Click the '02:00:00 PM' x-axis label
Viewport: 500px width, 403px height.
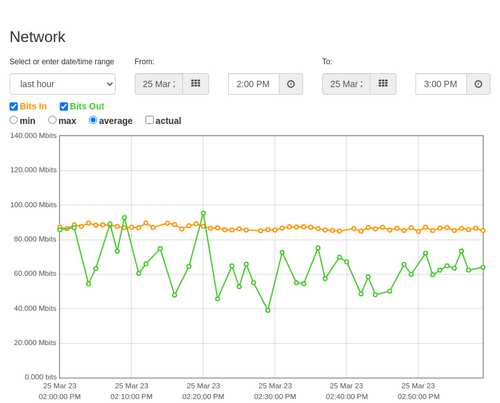(x=60, y=397)
